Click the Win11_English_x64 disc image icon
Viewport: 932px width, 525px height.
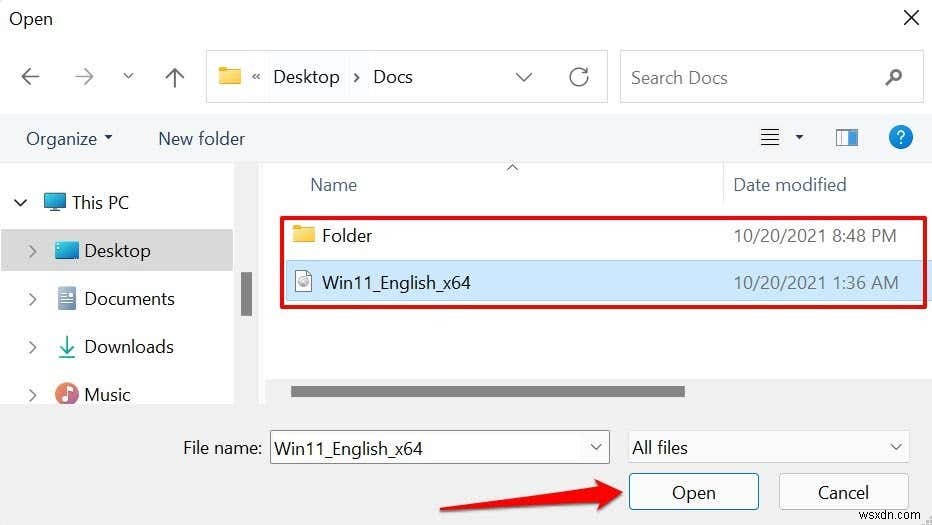[x=304, y=281]
